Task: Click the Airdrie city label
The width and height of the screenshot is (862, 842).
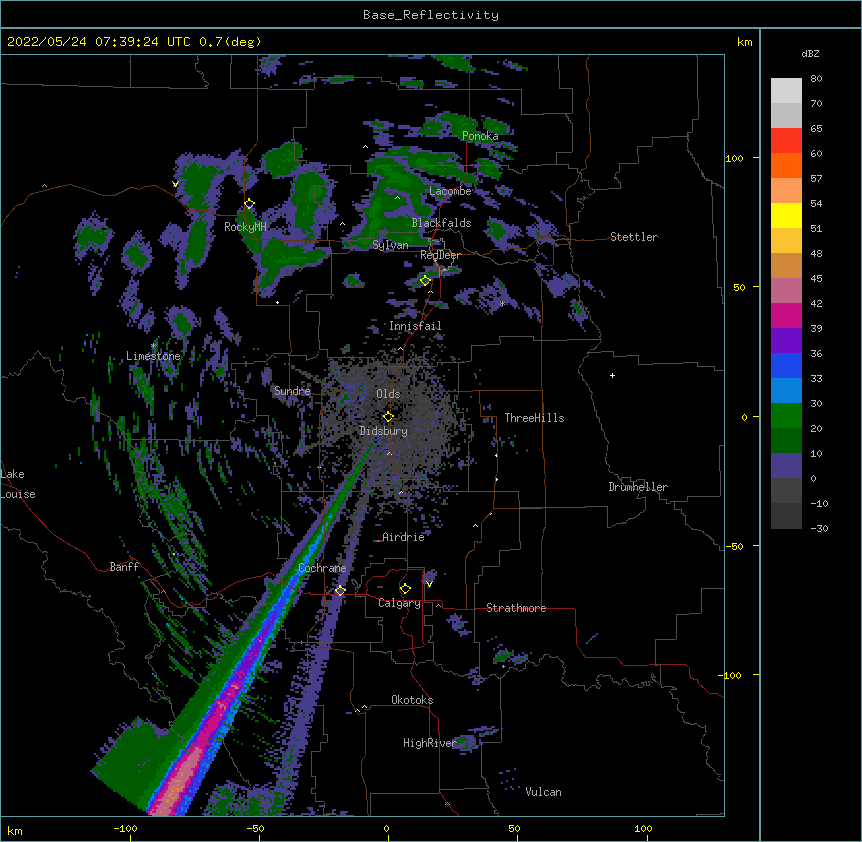Action: coord(403,537)
